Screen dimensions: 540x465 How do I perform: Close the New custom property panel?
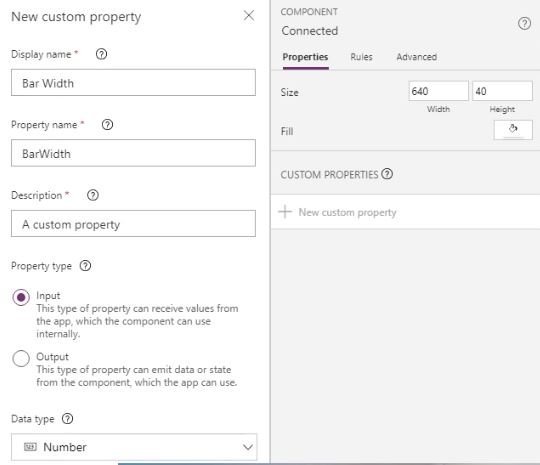249,16
